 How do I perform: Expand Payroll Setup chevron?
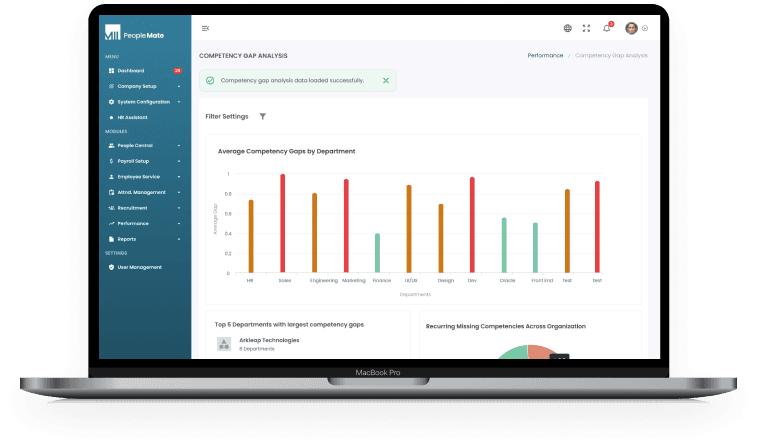pyautogui.click(x=179, y=161)
